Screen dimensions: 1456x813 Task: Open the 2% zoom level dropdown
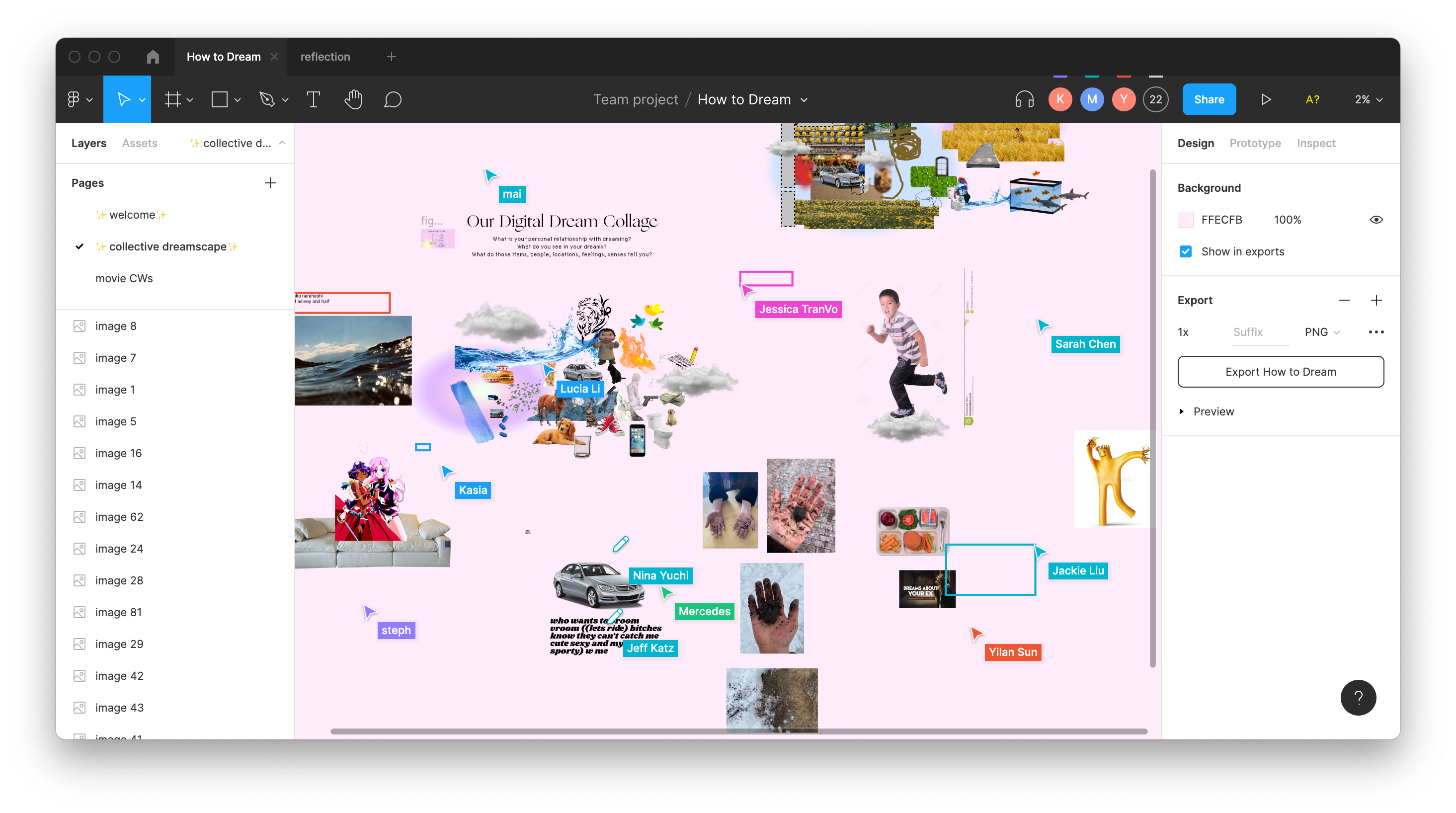(x=1368, y=99)
